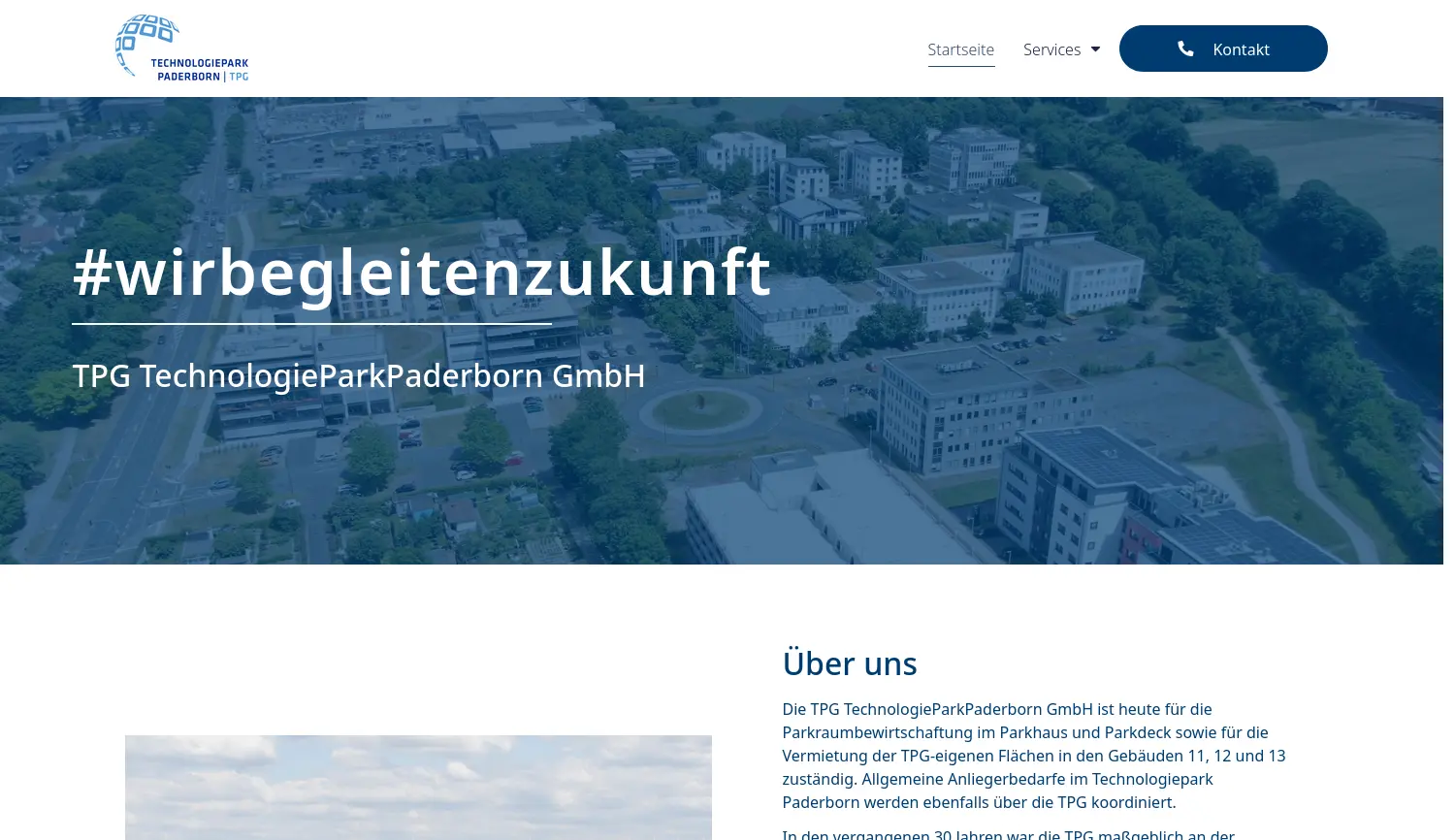The width and height of the screenshot is (1455, 840).
Task: Click the telephone receiver symbol top right
Action: [x=1185, y=48]
